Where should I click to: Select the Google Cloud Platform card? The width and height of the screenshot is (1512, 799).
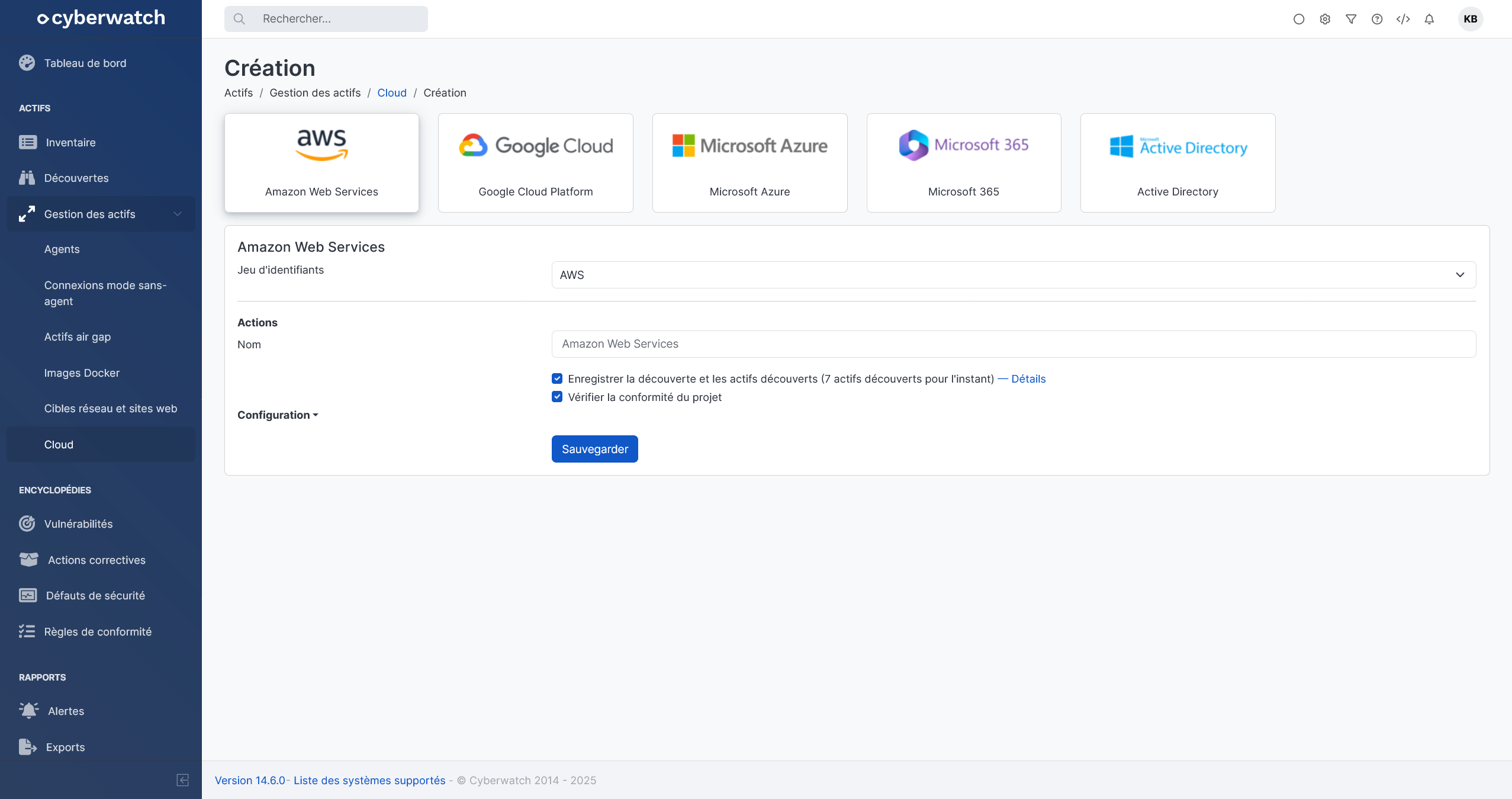(536, 163)
